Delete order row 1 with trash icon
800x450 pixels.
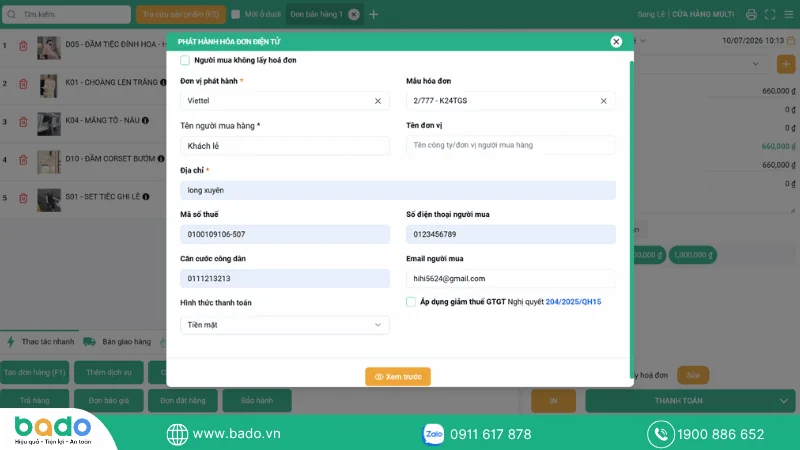point(23,46)
